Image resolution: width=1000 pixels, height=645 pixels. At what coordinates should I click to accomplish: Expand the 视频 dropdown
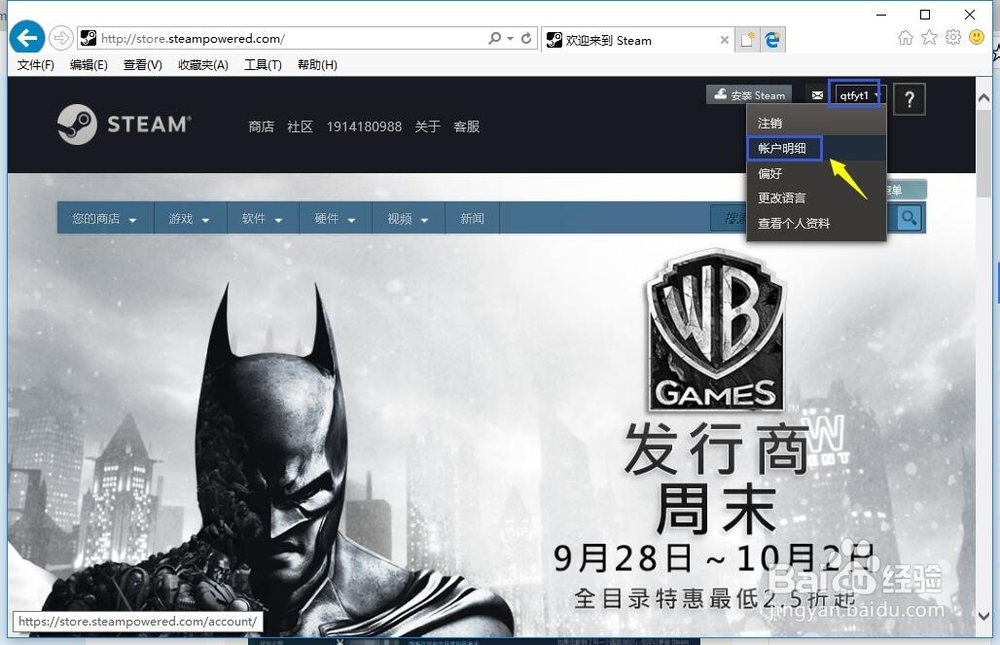point(409,218)
